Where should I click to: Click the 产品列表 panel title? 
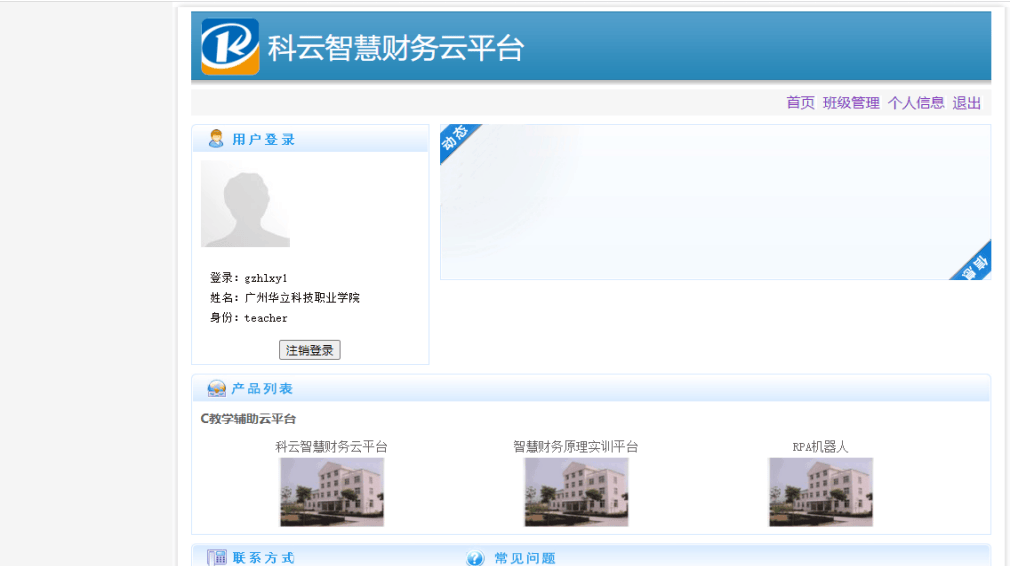(262, 389)
